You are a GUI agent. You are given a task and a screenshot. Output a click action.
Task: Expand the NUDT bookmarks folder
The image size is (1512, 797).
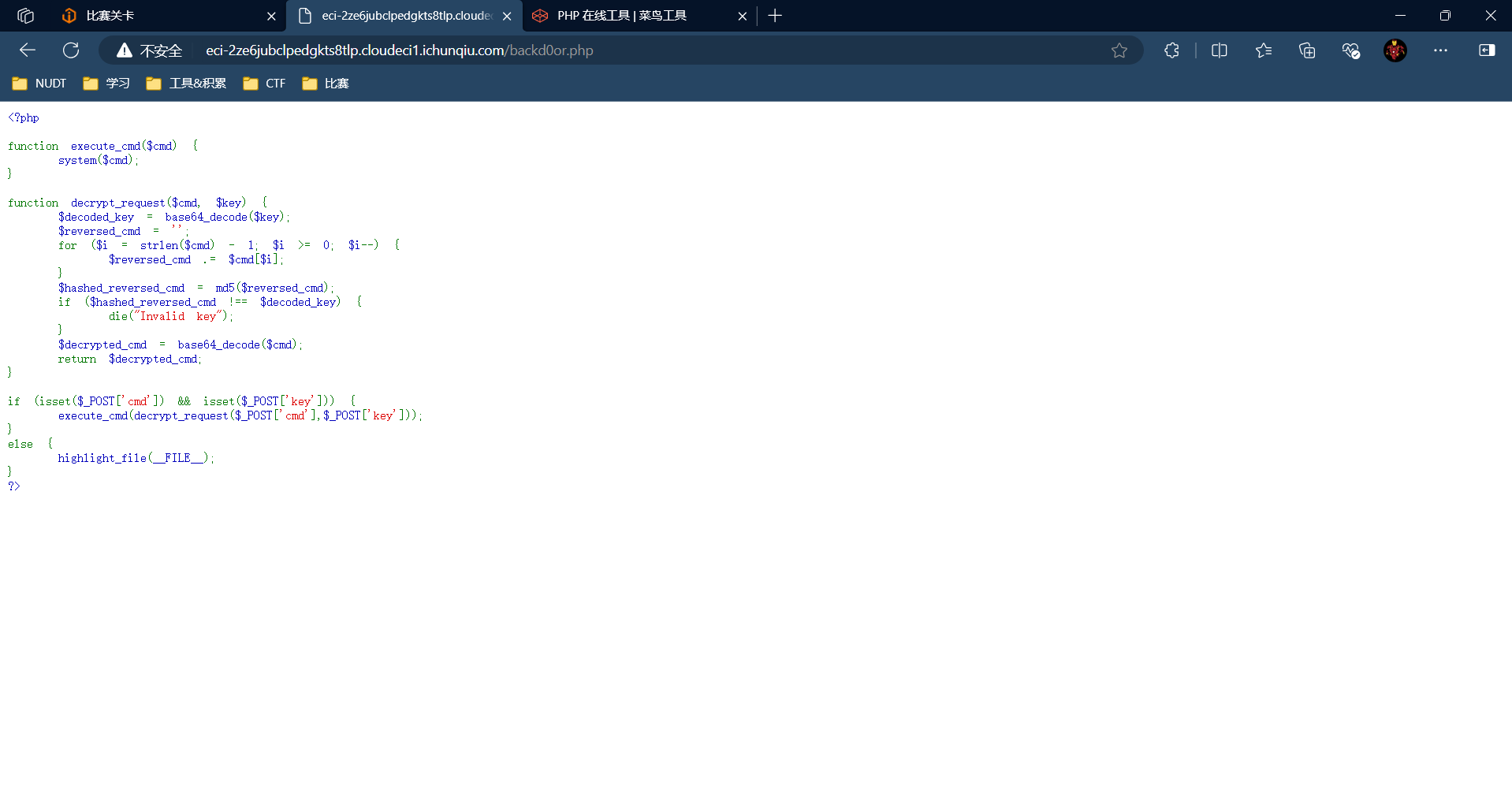click(x=39, y=84)
